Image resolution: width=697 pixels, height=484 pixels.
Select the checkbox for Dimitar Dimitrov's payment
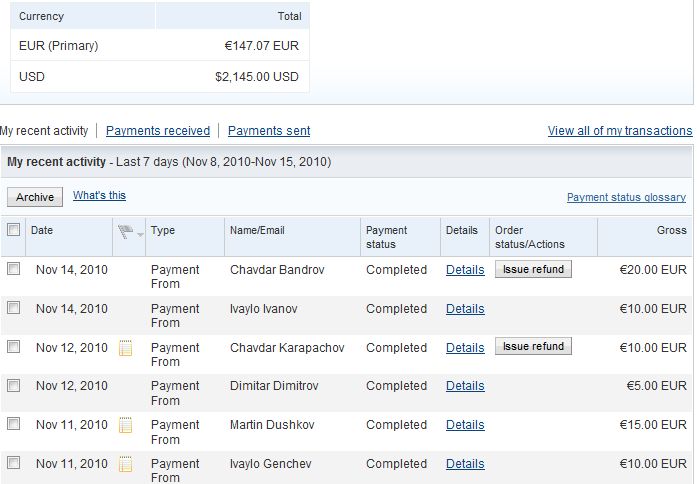click(14, 385)
